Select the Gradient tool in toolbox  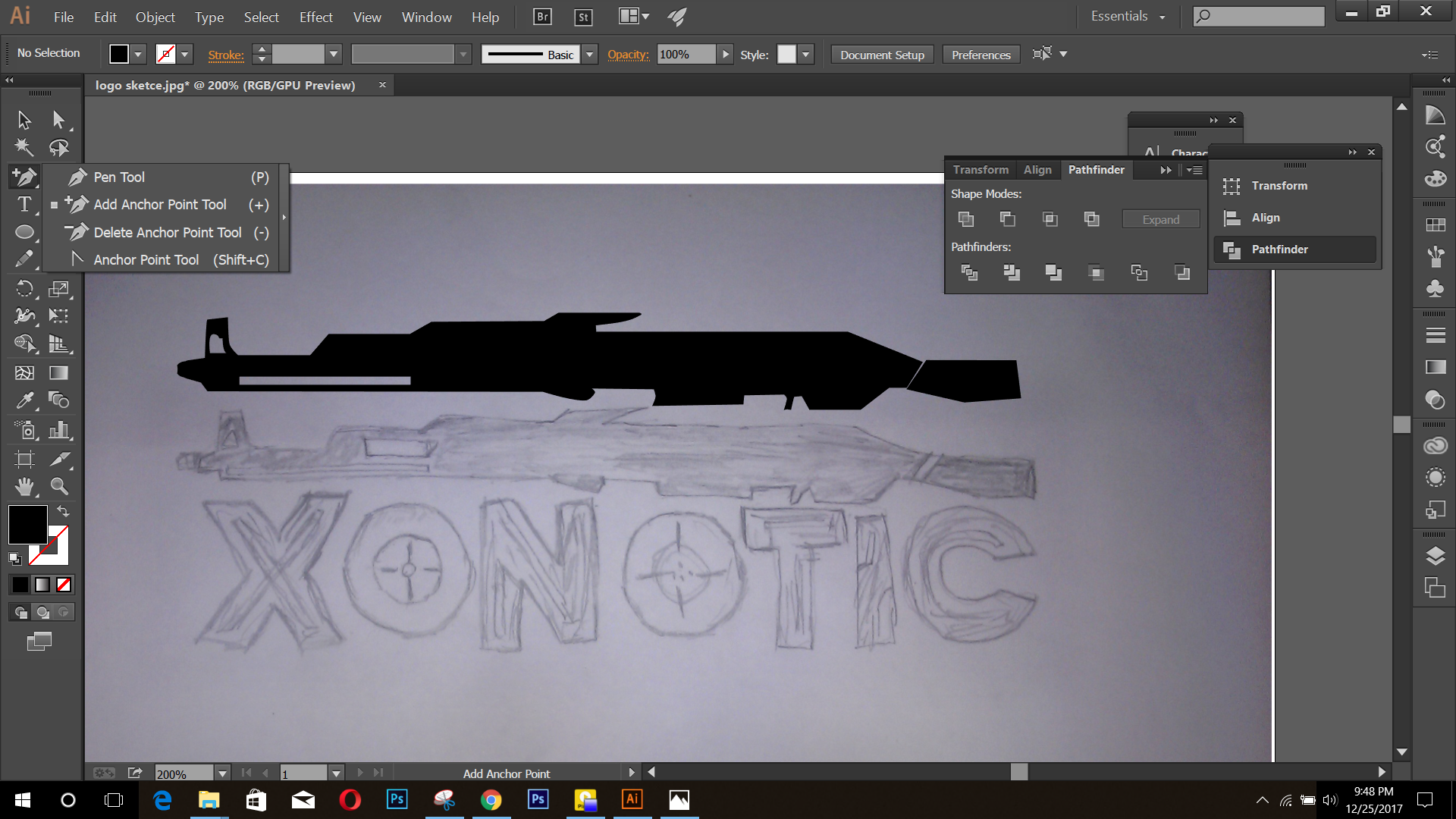[59, 372]
